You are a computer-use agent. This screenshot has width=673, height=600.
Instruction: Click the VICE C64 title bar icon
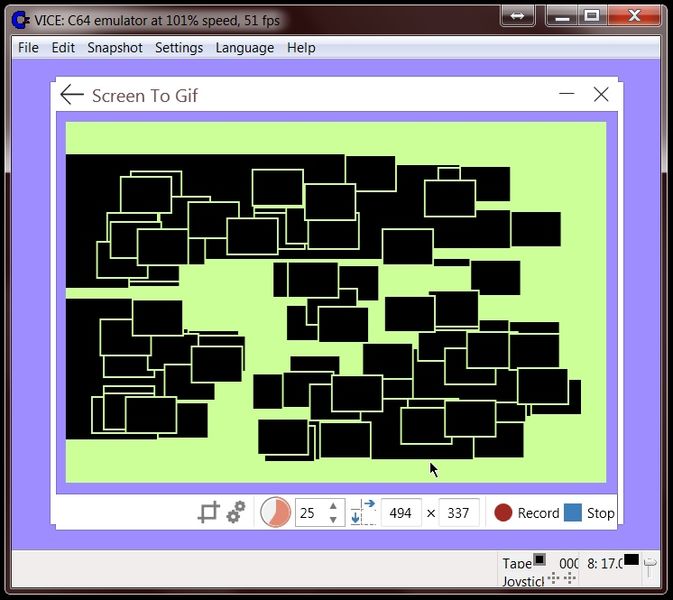point(19,17)
